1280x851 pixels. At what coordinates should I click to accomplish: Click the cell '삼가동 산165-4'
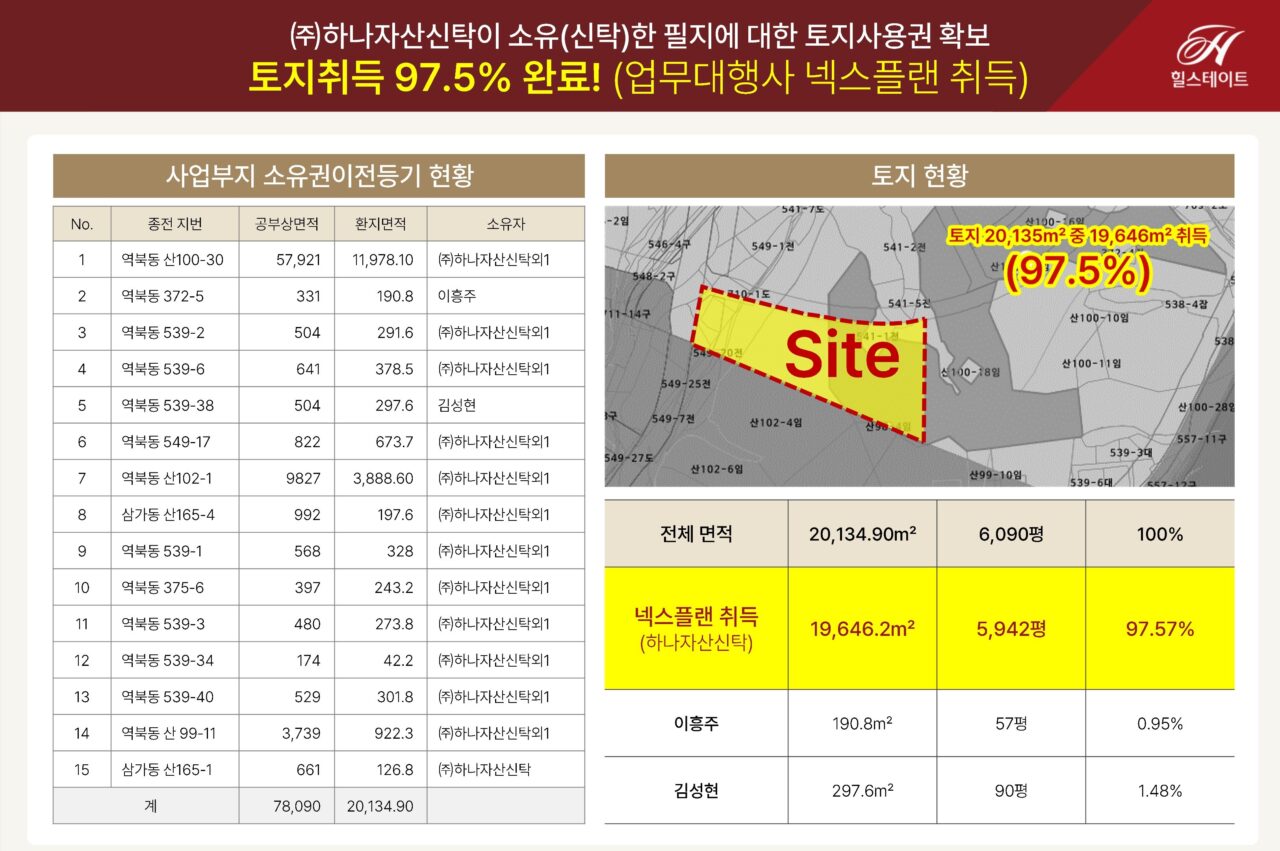click(x=167, y=514)
